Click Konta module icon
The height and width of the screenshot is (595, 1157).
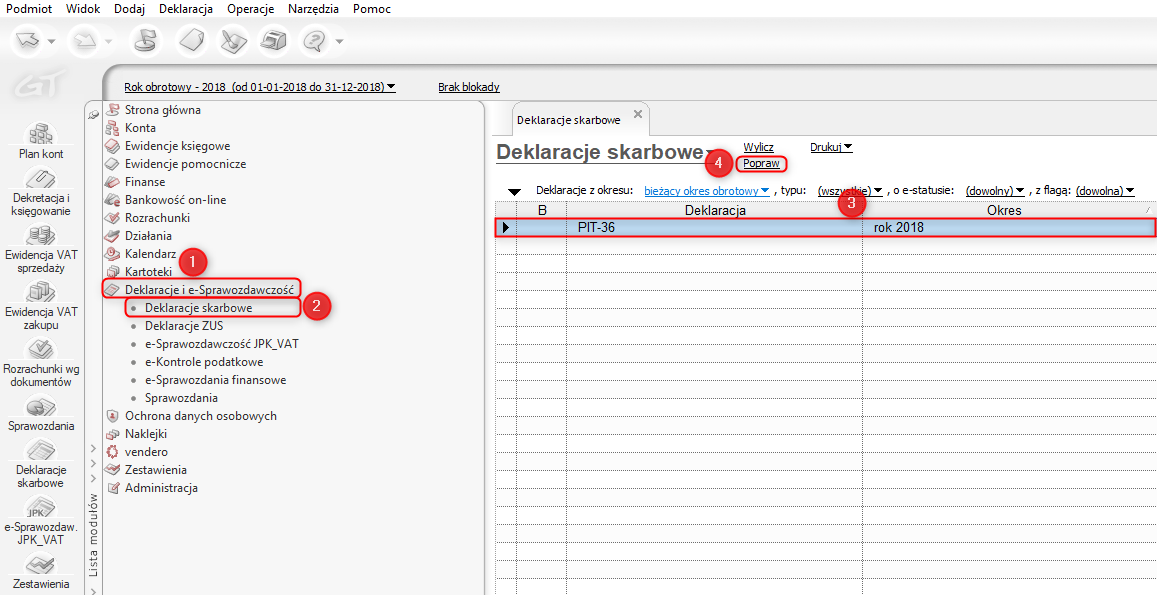[112, 128]
